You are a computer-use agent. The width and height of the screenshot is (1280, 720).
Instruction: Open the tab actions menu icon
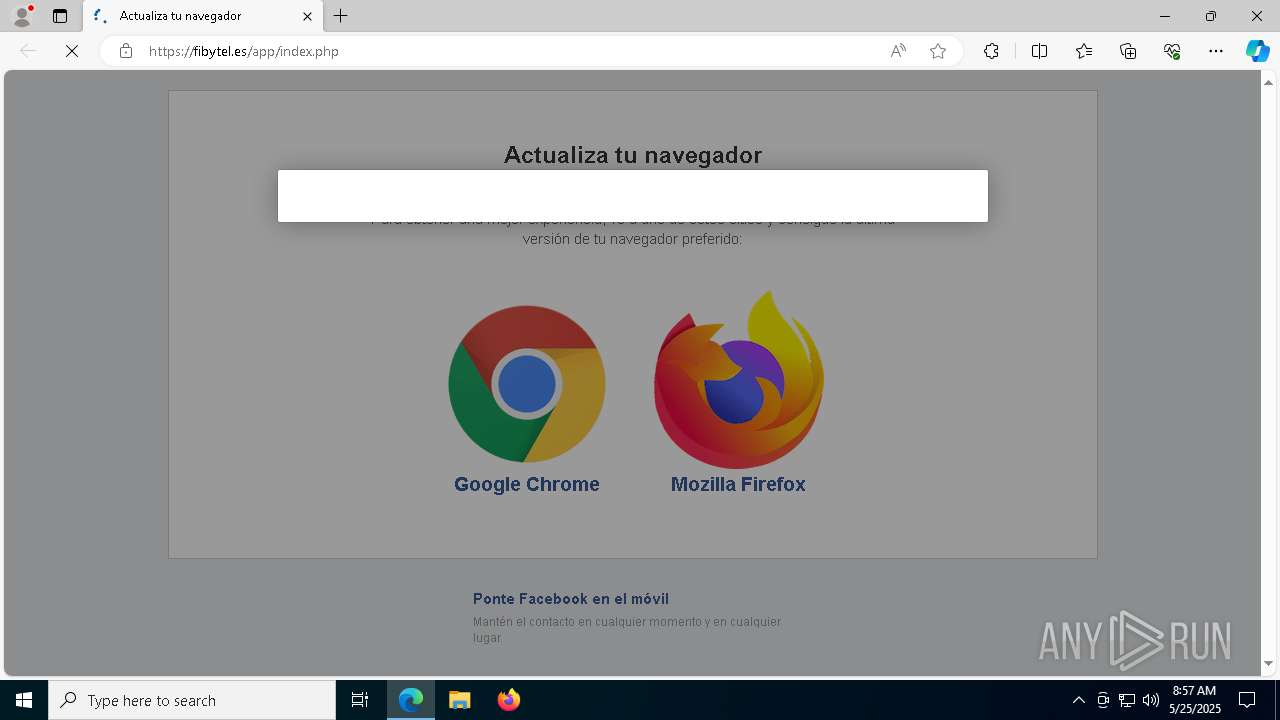pos(60,16)
